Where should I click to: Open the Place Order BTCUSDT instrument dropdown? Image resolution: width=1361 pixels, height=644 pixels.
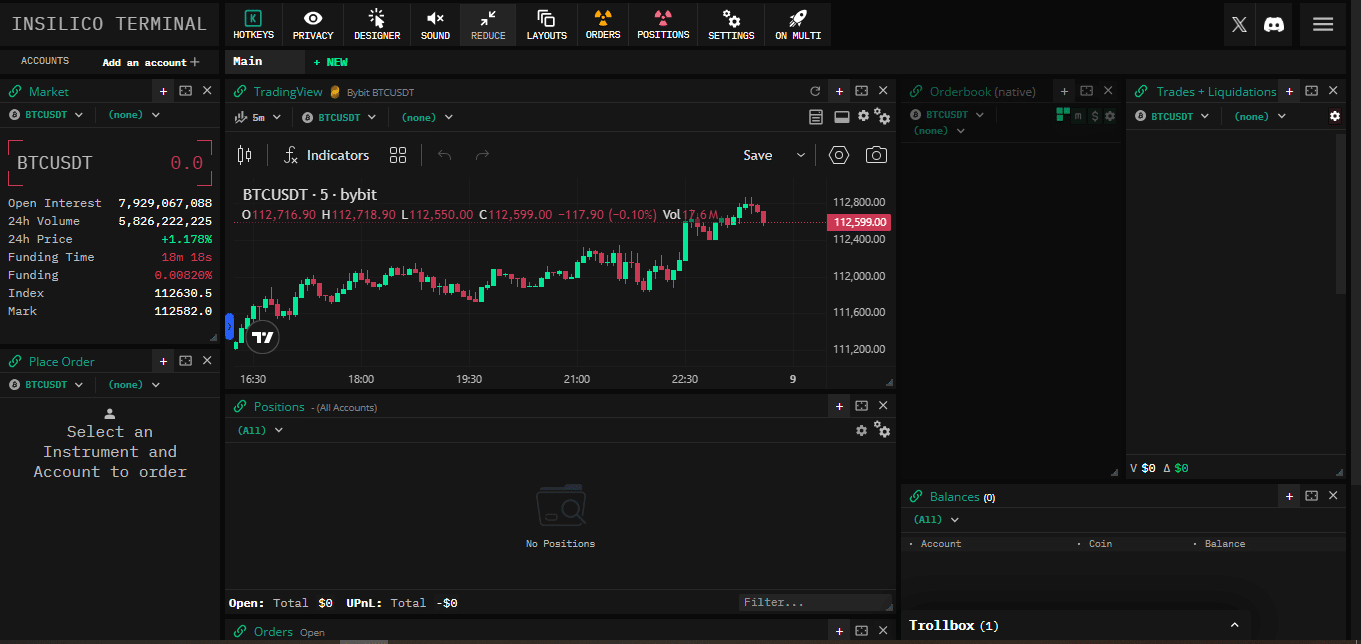click(46, 384)
